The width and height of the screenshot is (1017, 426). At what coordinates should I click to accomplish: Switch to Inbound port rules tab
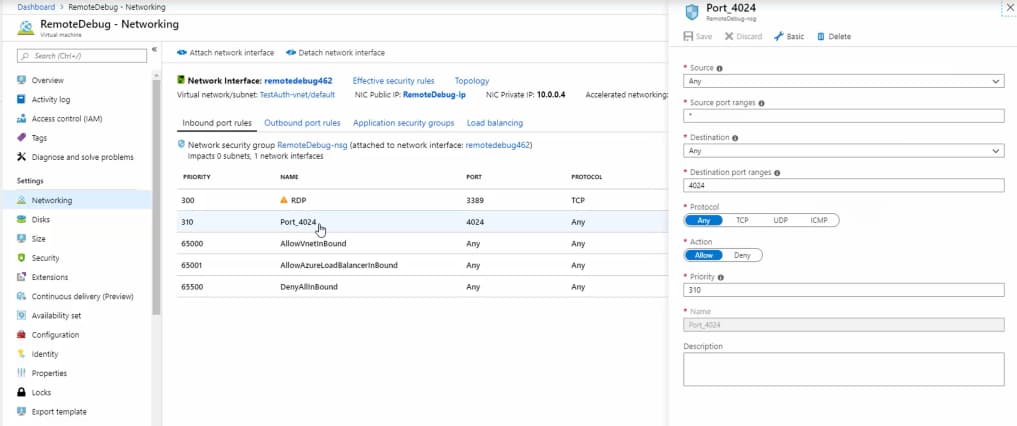pyautogui.click(x=217, y=123)
